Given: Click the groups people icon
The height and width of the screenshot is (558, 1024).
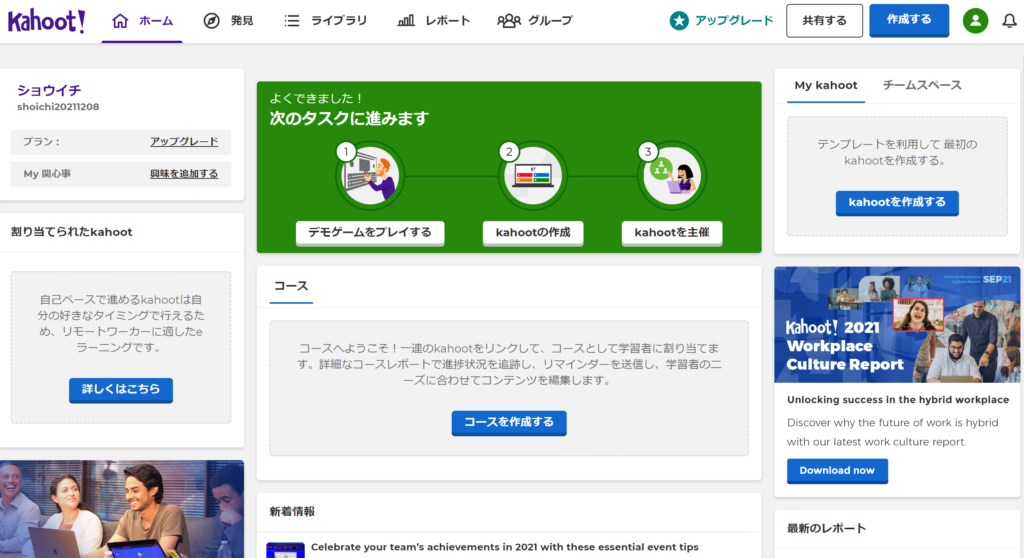Looking at the screenshot, I should click(x=509, y=21).
